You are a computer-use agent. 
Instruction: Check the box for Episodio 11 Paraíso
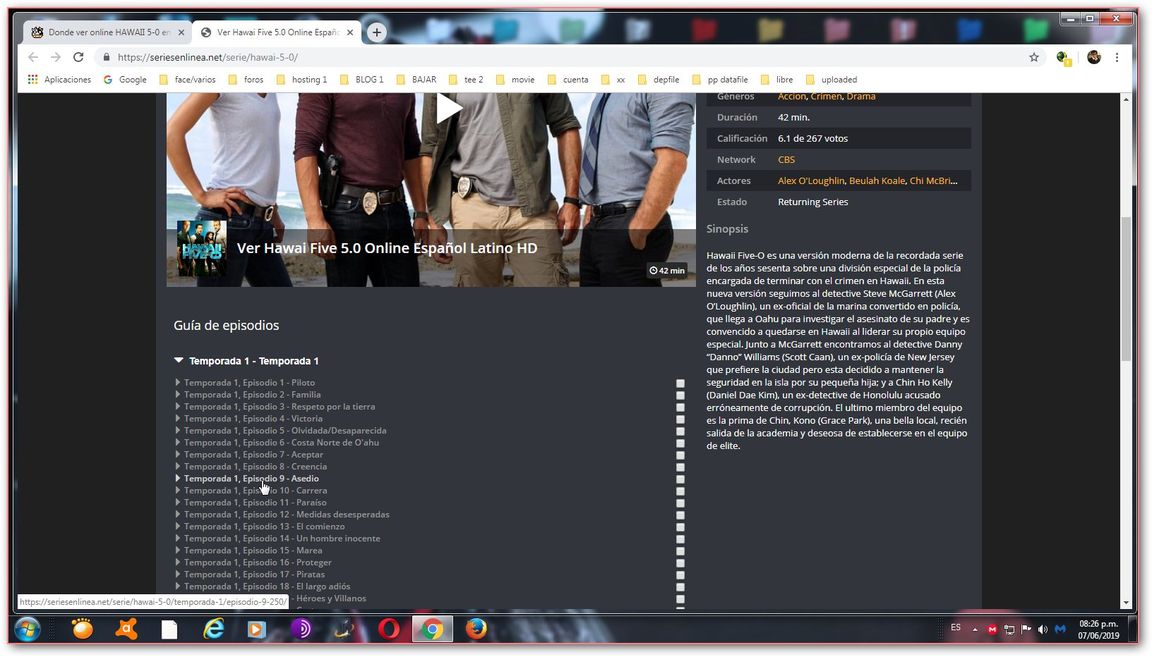click(680, 503)
